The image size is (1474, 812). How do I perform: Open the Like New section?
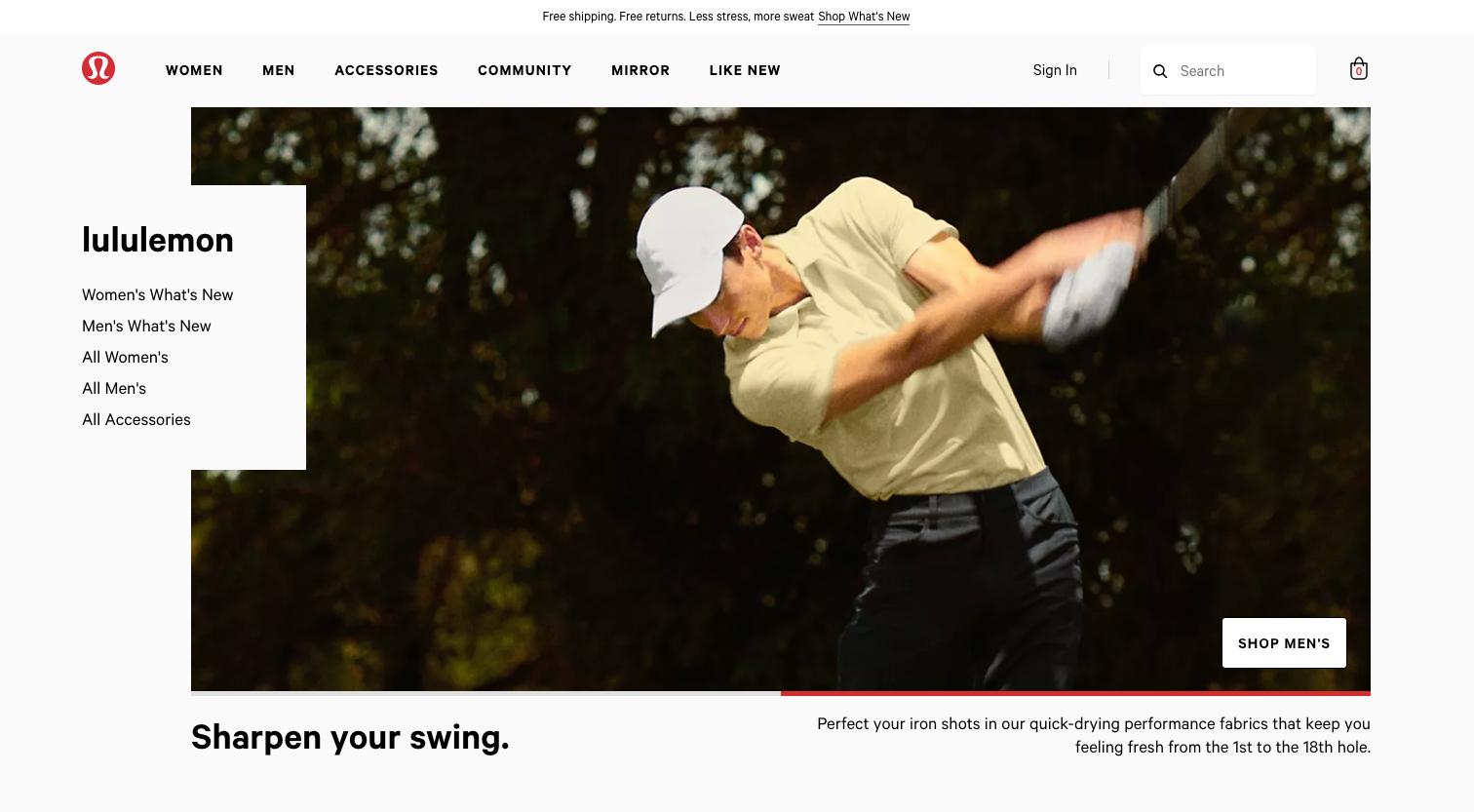pos(745,70)
